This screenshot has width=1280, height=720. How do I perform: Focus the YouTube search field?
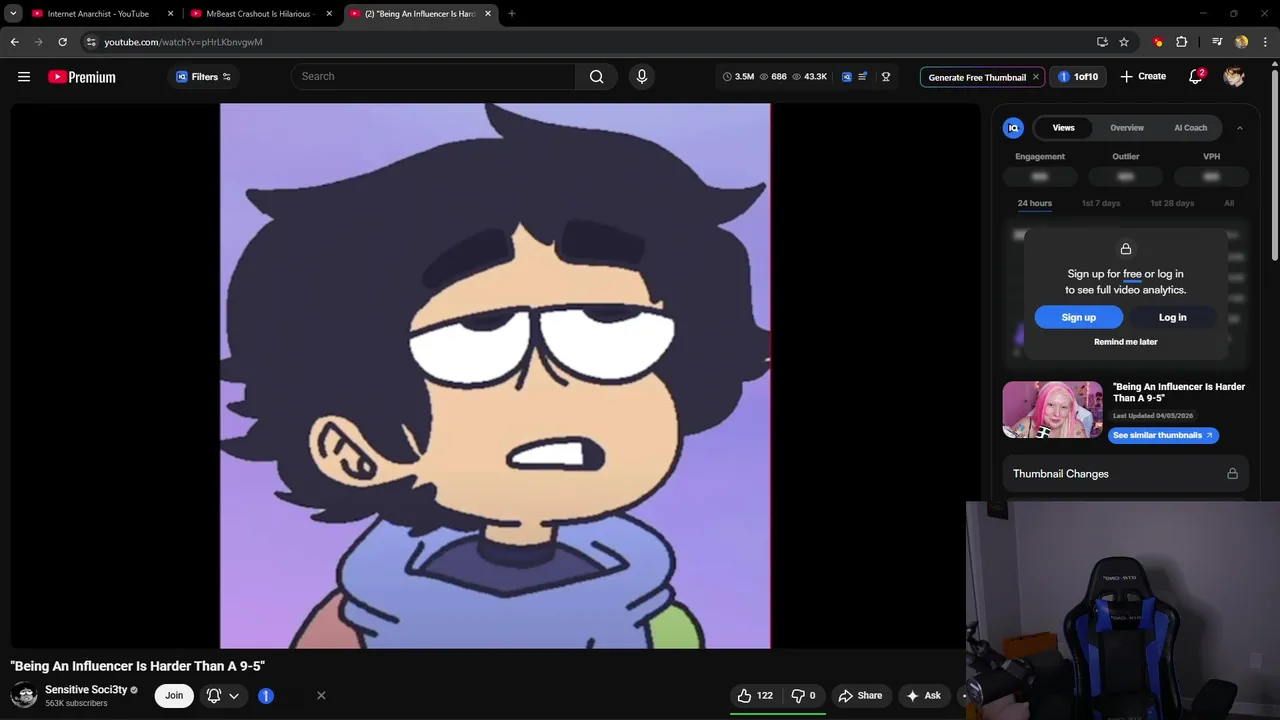pos(433,77)
